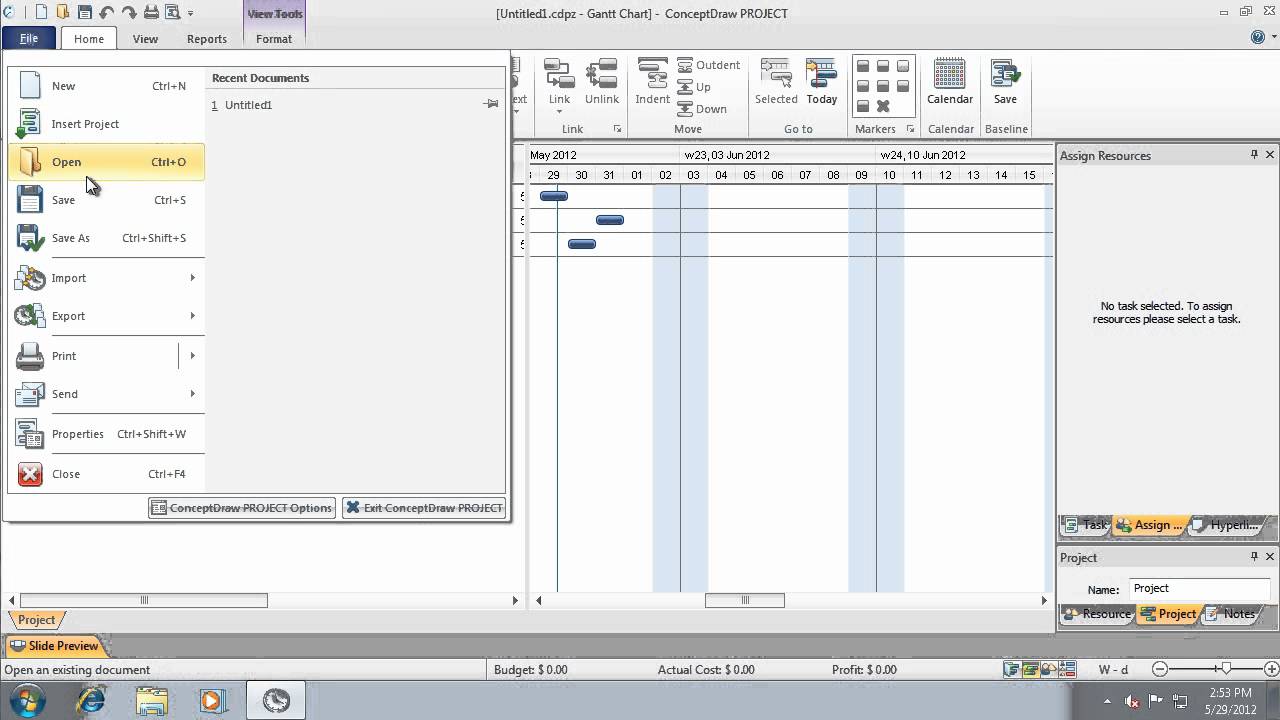Select Open in the File menu
This screenshot has width=1280, height=720.
coord(105,162)
